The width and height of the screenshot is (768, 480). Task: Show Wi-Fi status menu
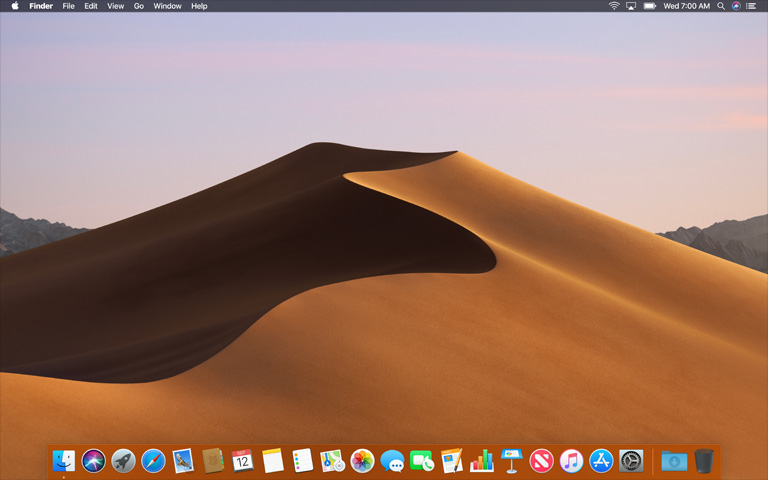614,6
